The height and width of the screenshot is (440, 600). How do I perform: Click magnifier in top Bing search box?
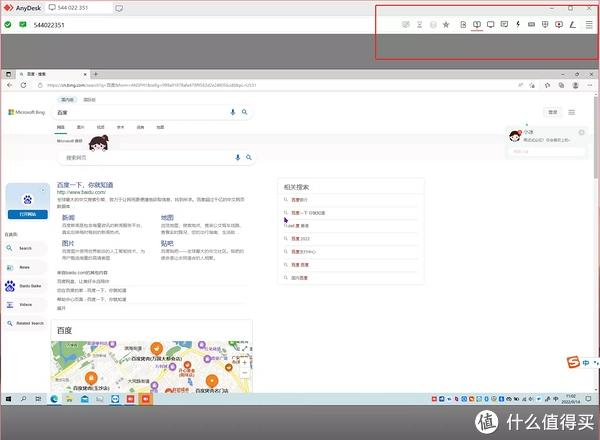point(245,112)
